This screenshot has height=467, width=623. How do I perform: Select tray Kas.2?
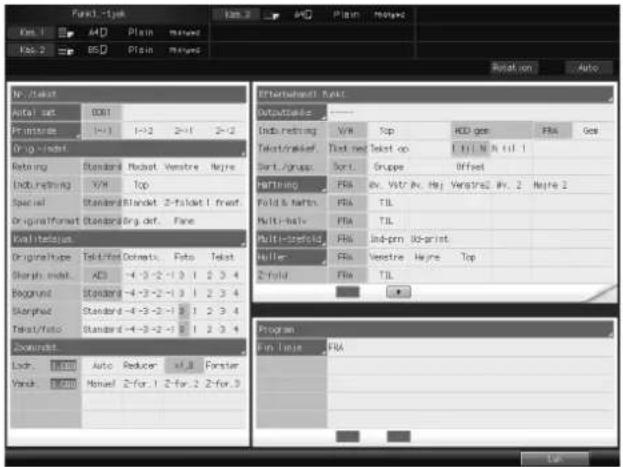pos(31,50)
